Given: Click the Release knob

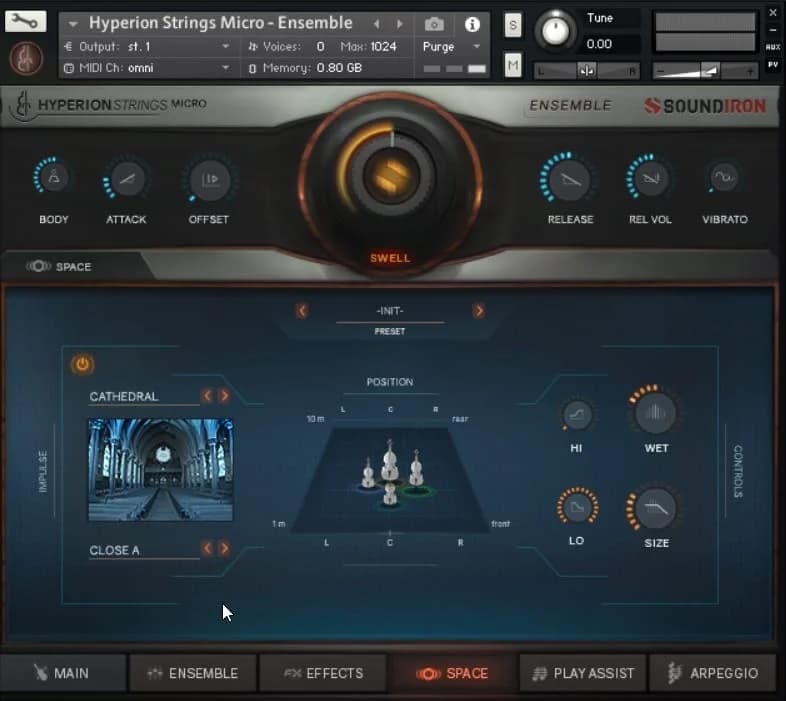Looking at the screenshot, I should (570, 179).
